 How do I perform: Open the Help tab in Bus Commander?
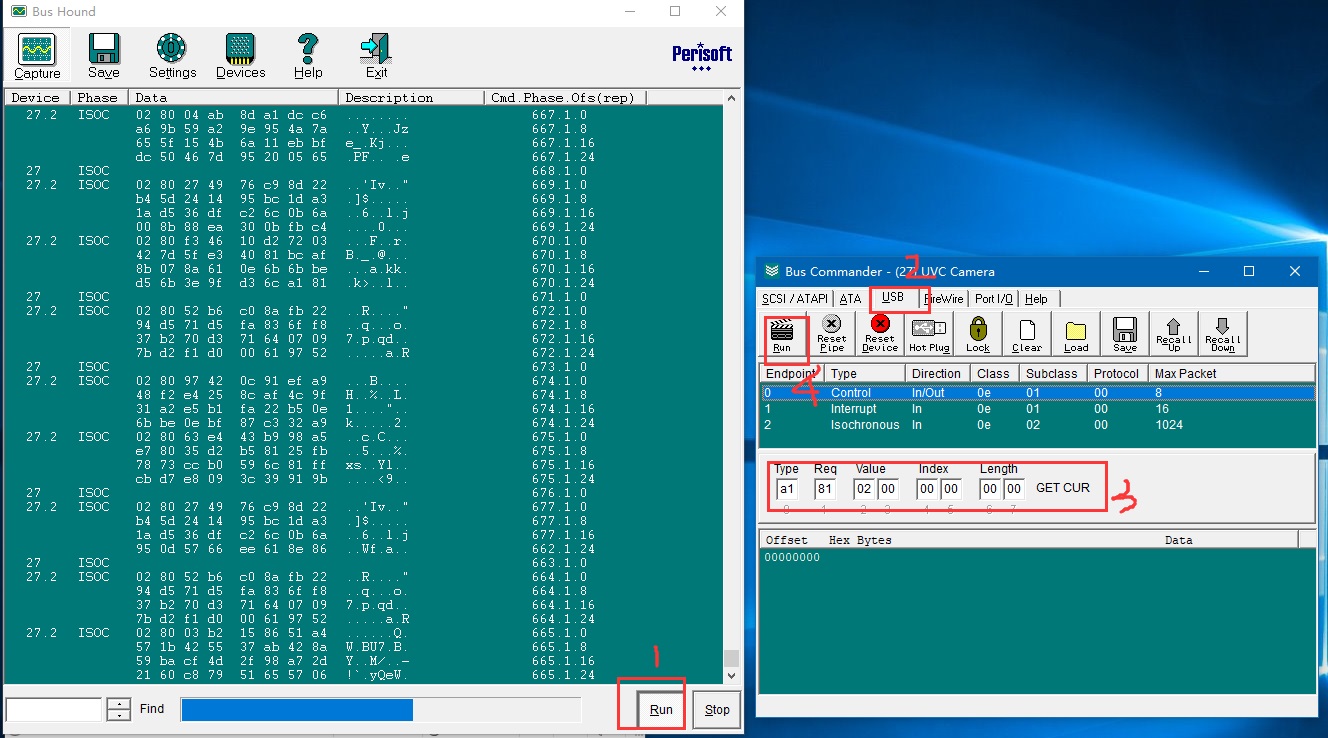(x=1037, y=299)
